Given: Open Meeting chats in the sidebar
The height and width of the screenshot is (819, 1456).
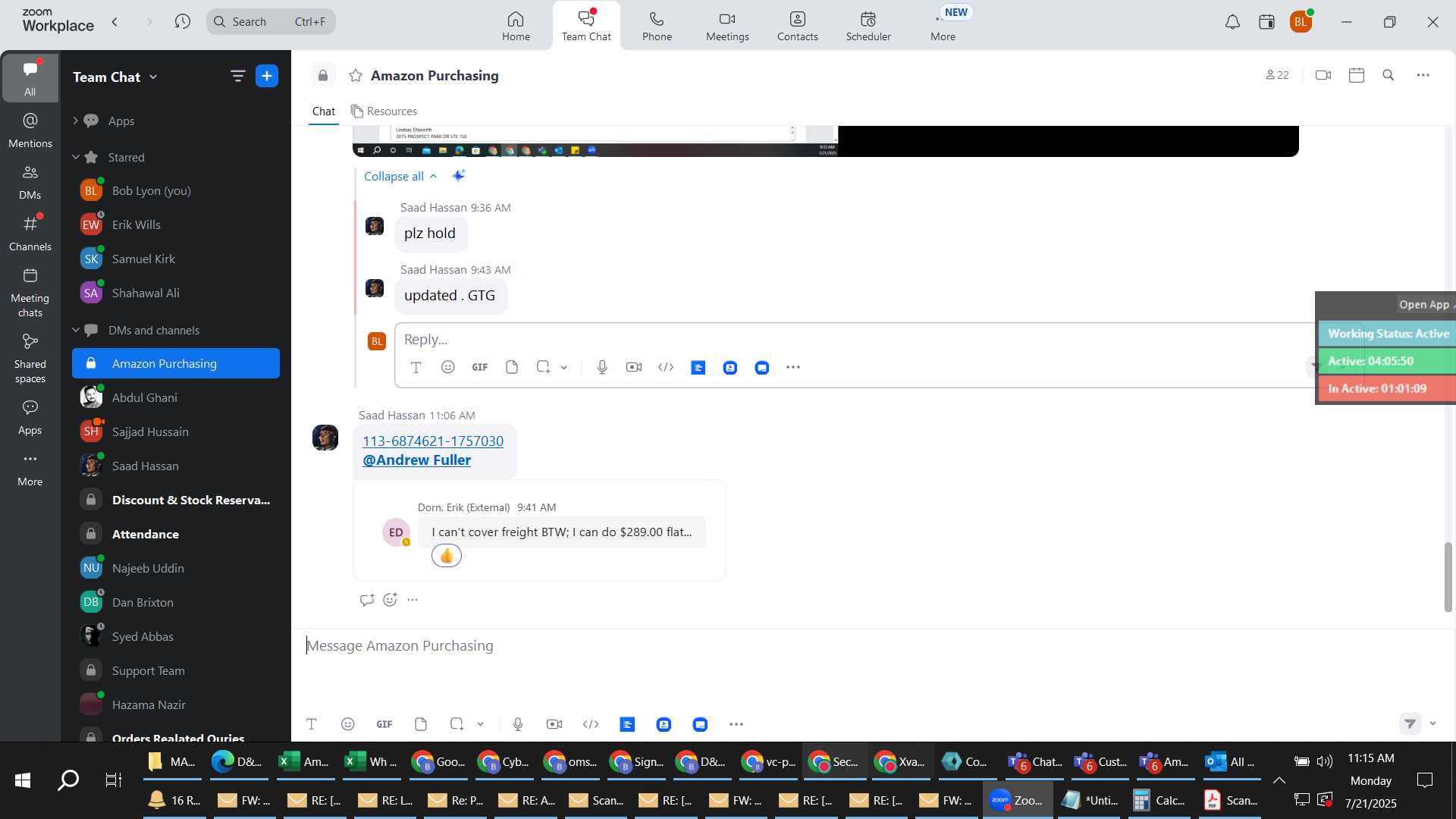Looking at the screenshot, I should (x=30, y=293).
